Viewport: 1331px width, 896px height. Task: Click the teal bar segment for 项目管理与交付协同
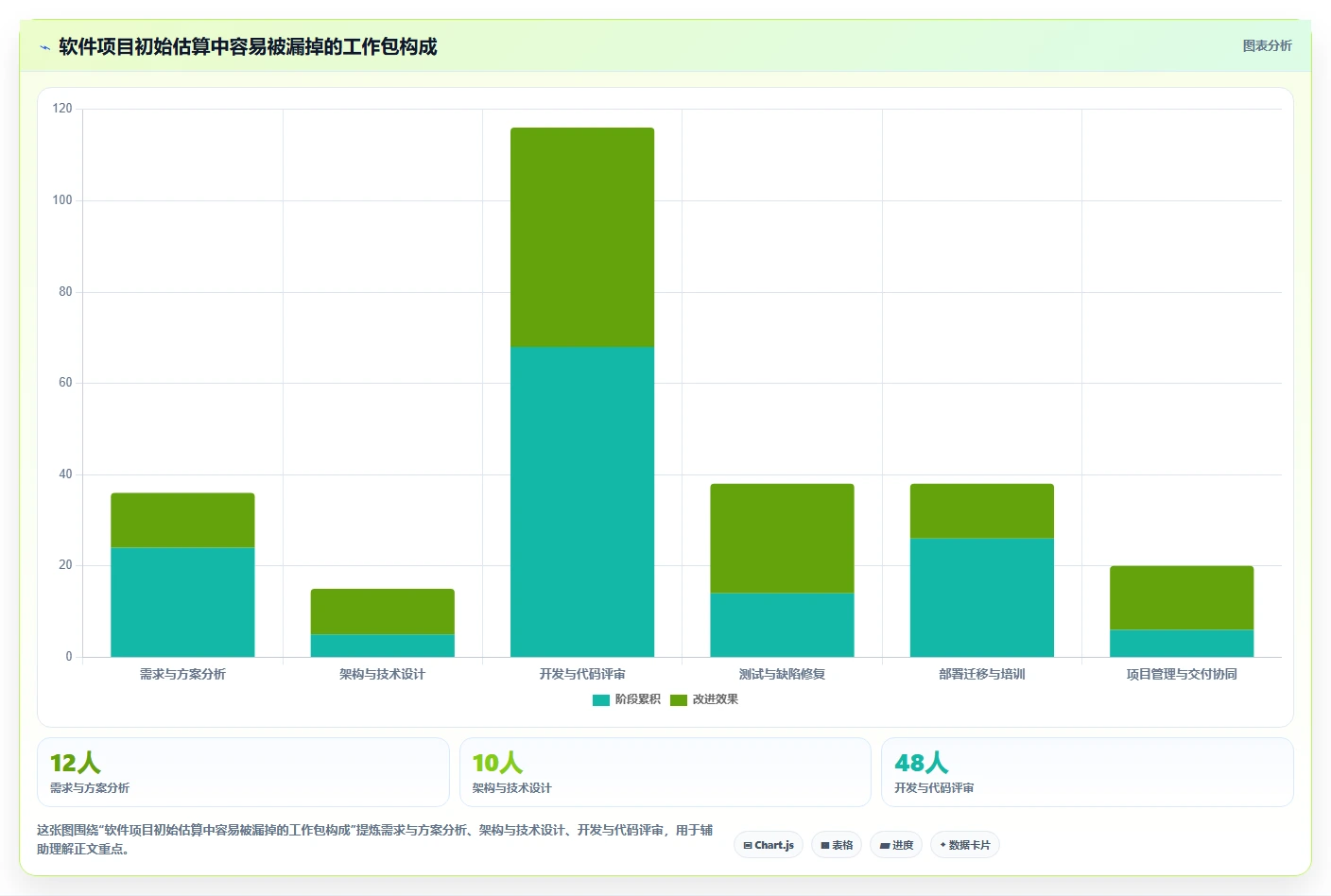click(x=1182, y=644)
